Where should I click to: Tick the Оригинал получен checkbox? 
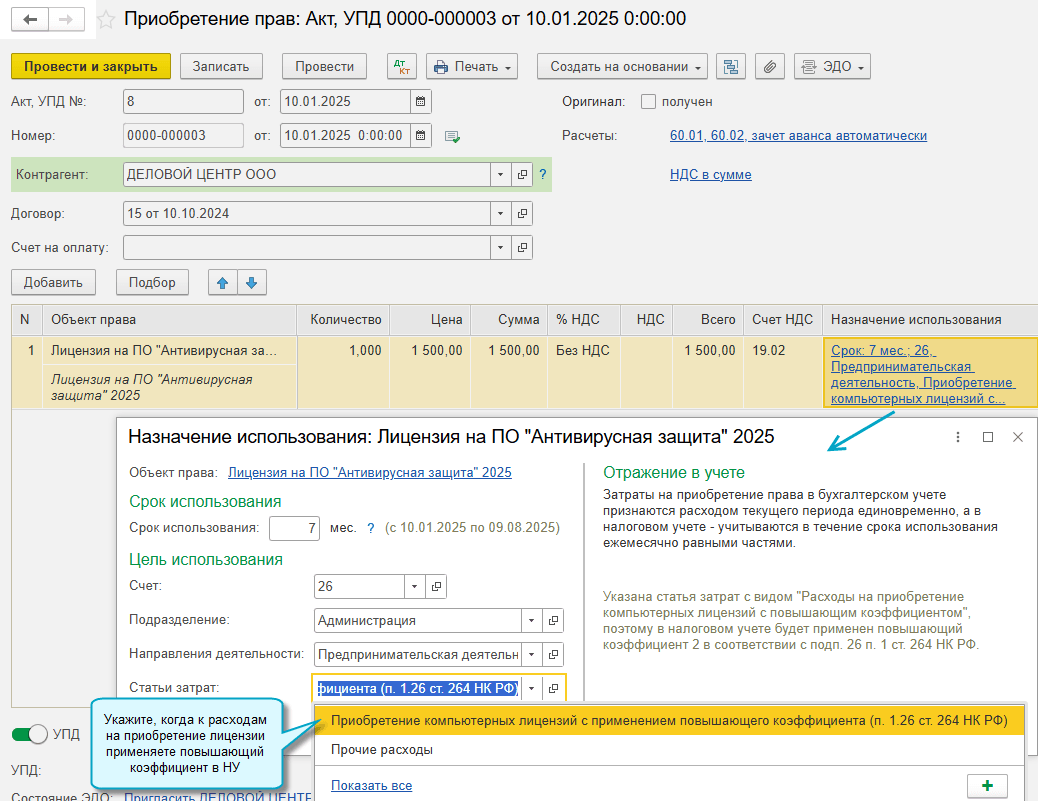click(x=648, y=101)
